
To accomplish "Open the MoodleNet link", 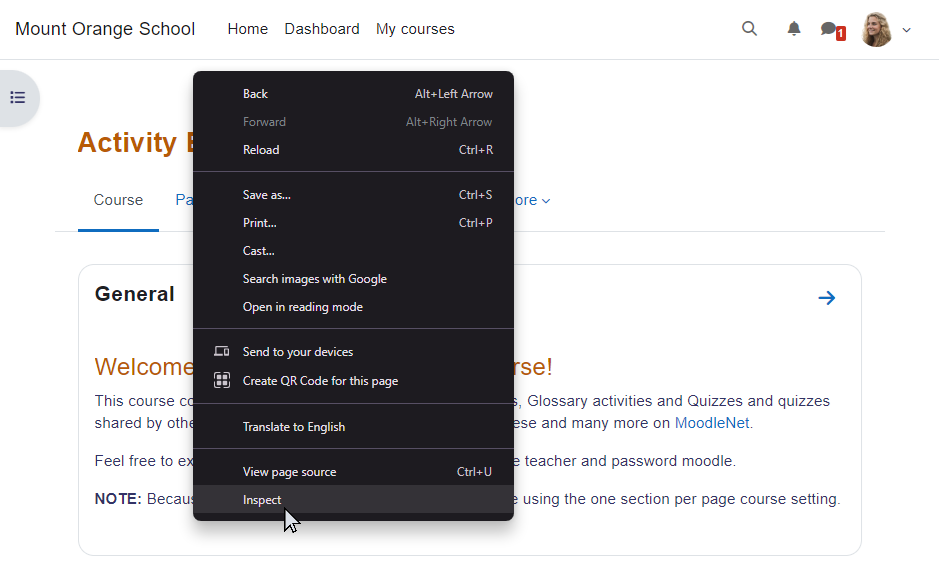I will point(713,423).
